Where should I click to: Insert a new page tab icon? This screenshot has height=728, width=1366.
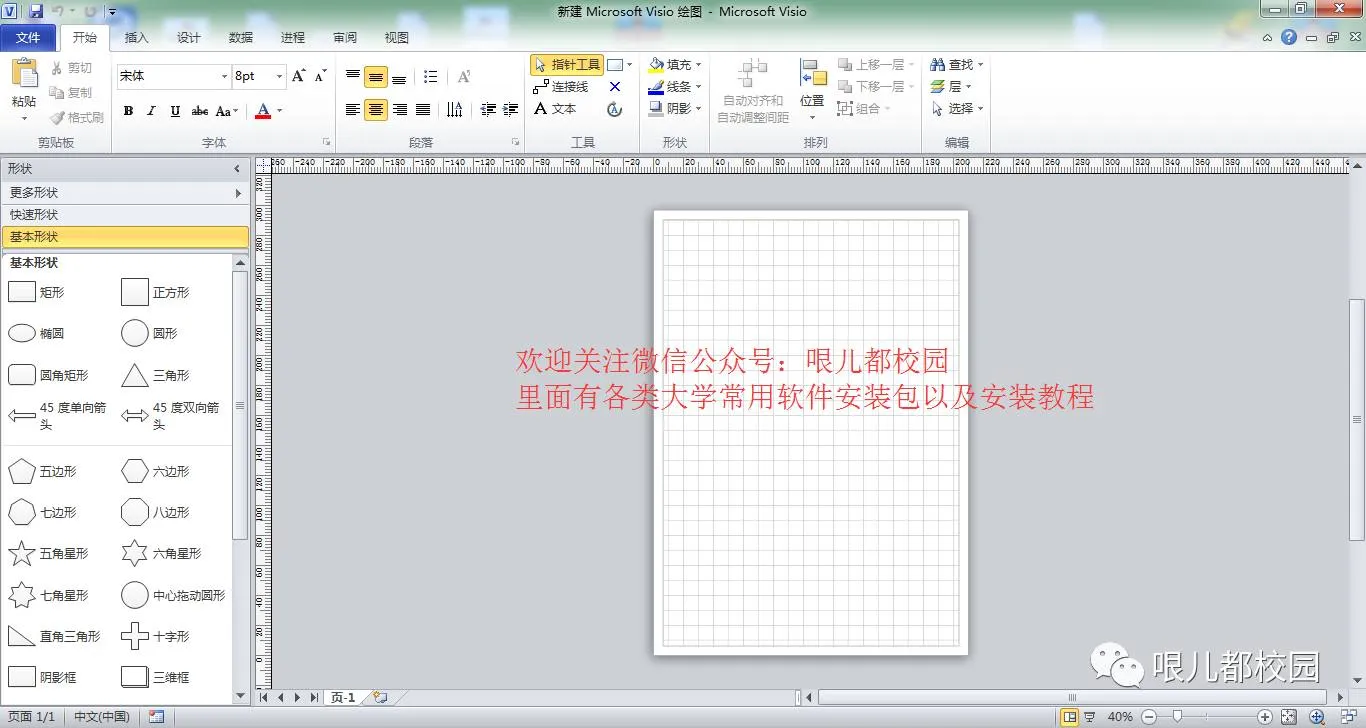380,697
